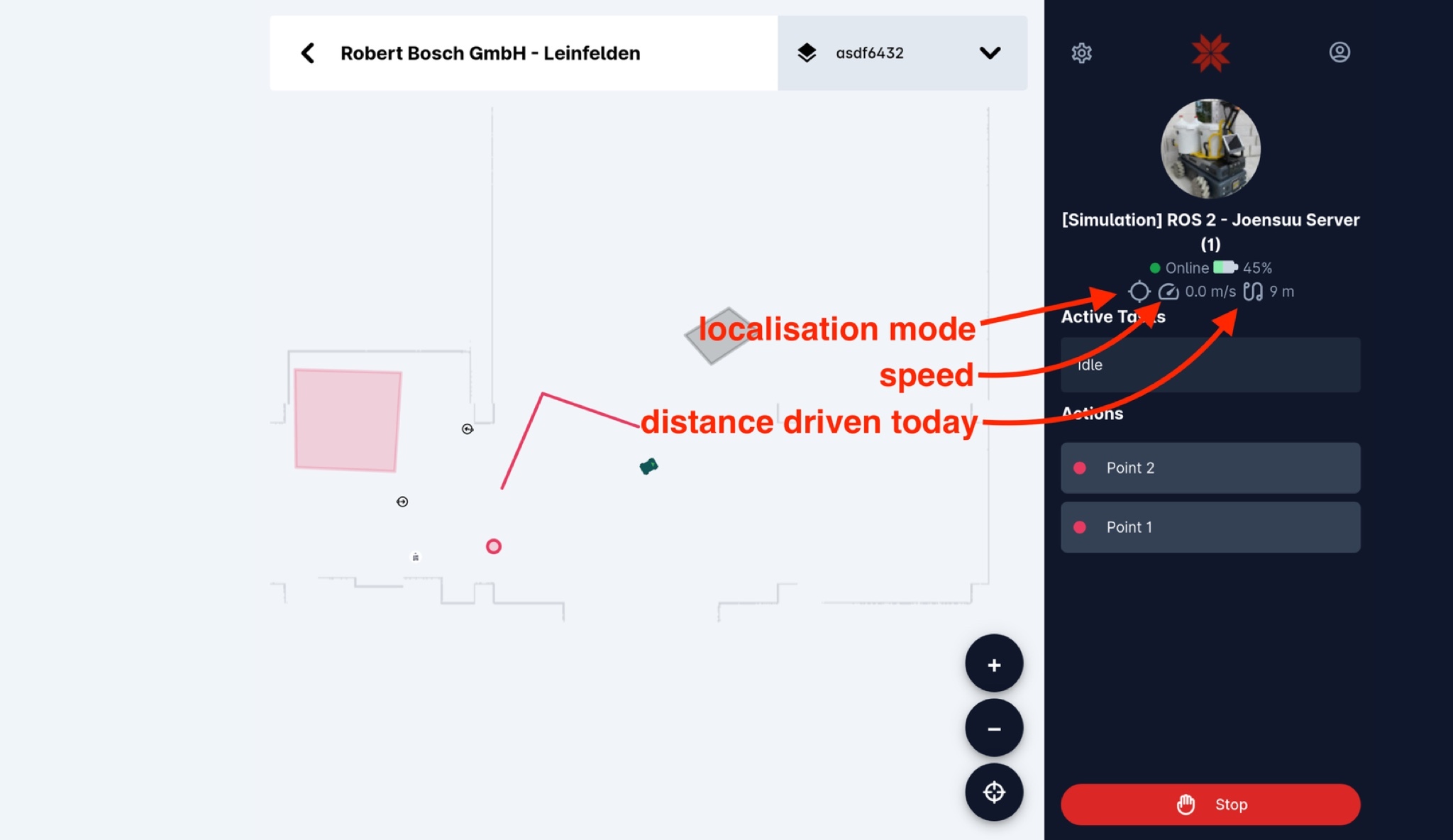Click the robot battery status icon

tap(1225, 267)
